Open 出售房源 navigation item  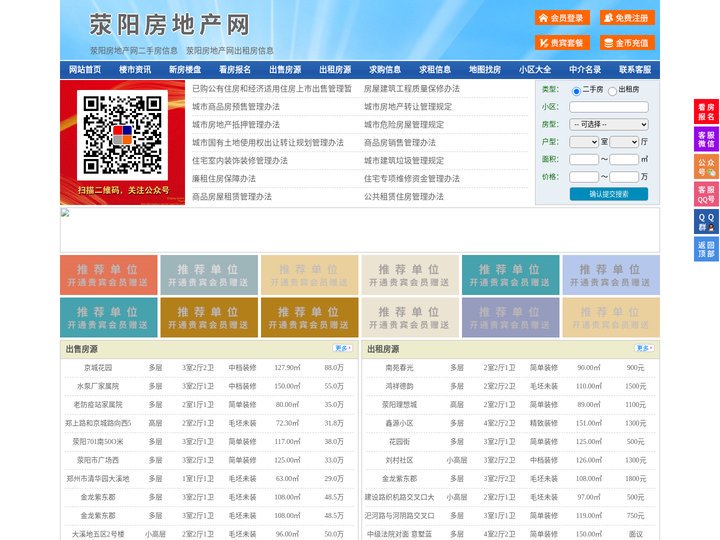tap(285, 70)
